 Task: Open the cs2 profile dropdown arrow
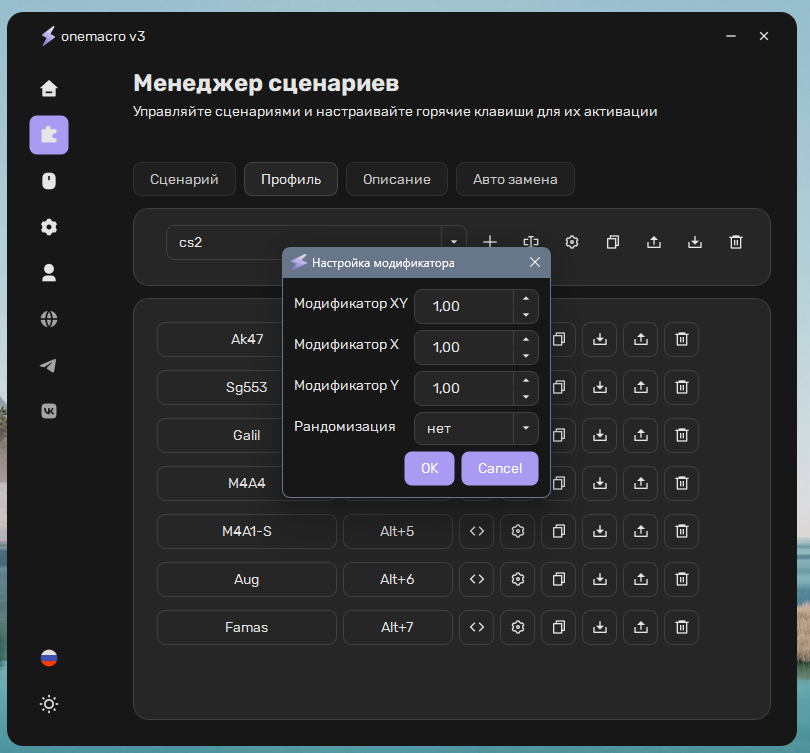click(x=454, y=242)
